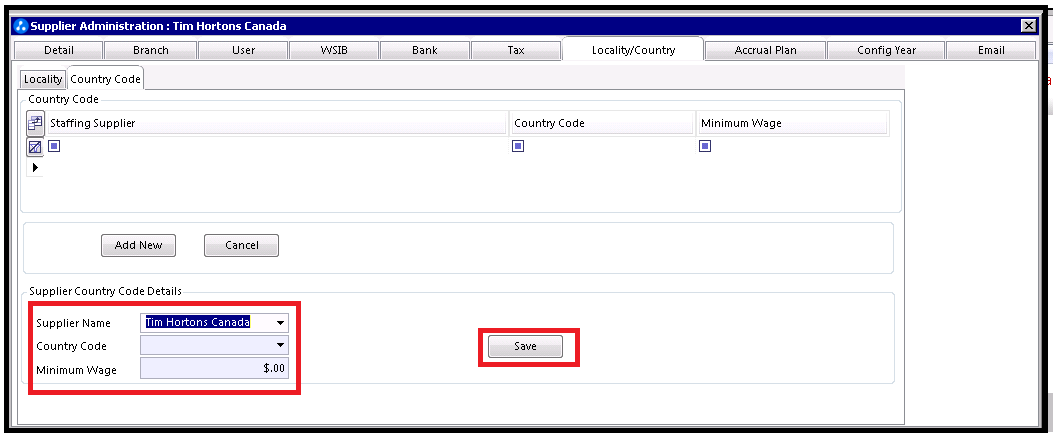Click the Supplier Administration app icon in title bar
This screenshot has height=438, width=1056.
pos(21,26)
